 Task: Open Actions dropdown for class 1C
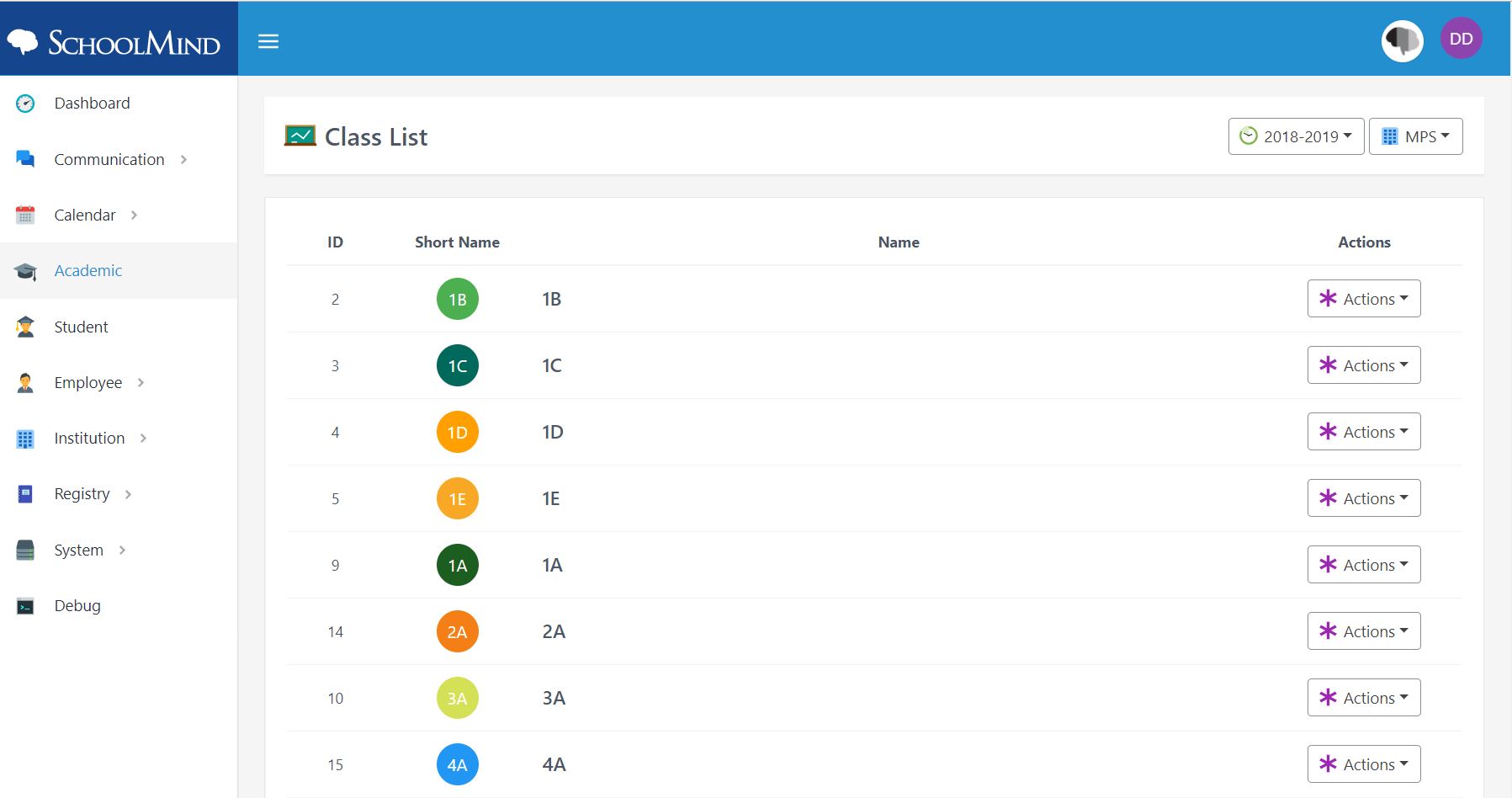pos(1364,365)
